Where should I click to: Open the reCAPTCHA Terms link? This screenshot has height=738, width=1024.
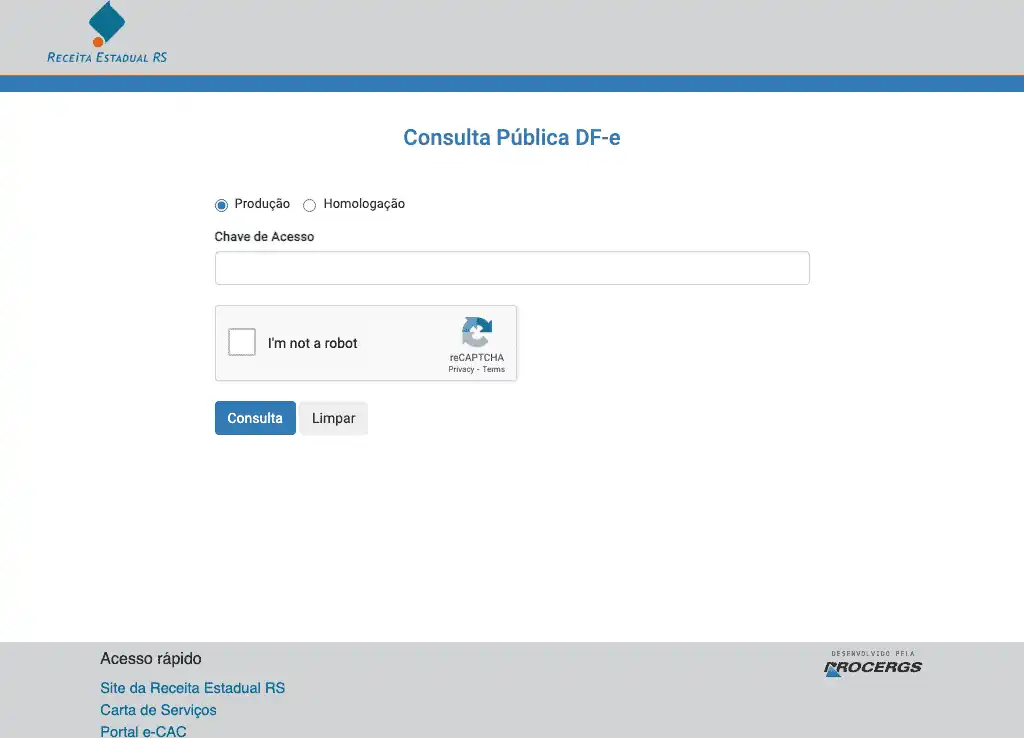point(494,370)
